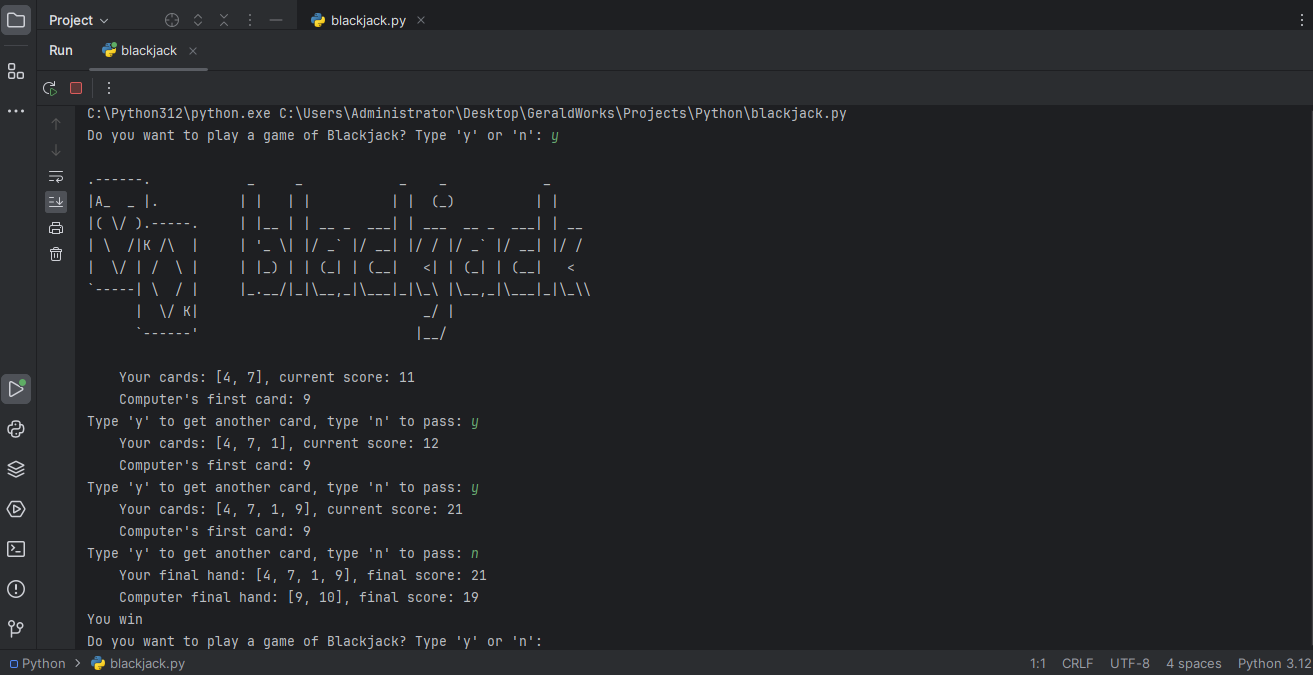Screen dimensions: 1313x675
Task: Rerun the blackjack script
Action: tap(49, 88)
